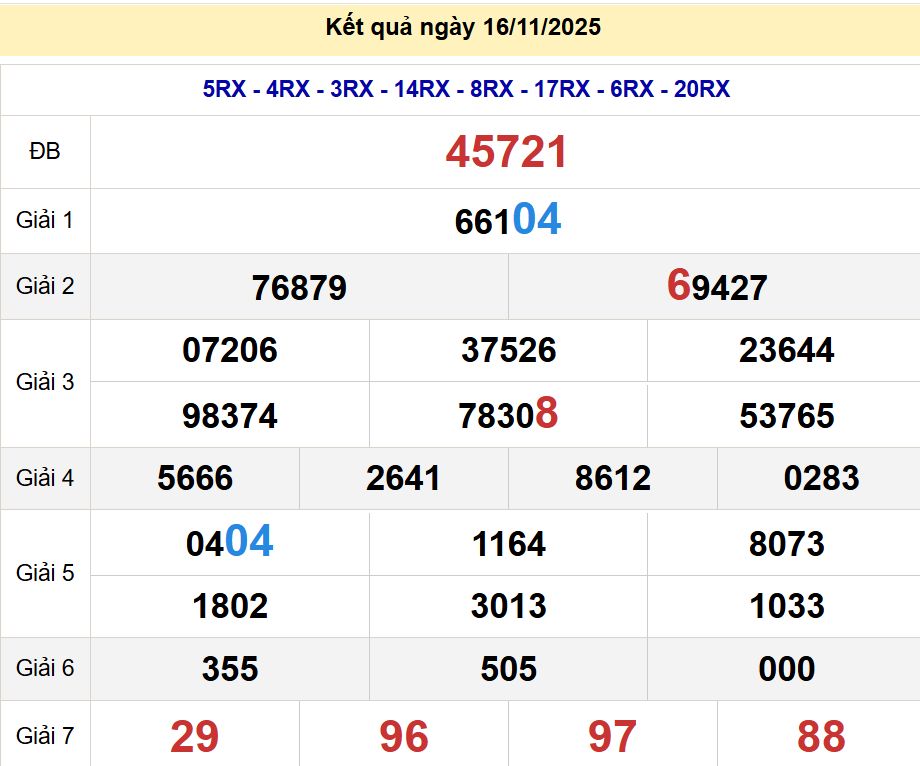The image size is (920, 766).
Task: Click Giải 3 number 78308
Action: 508,415
